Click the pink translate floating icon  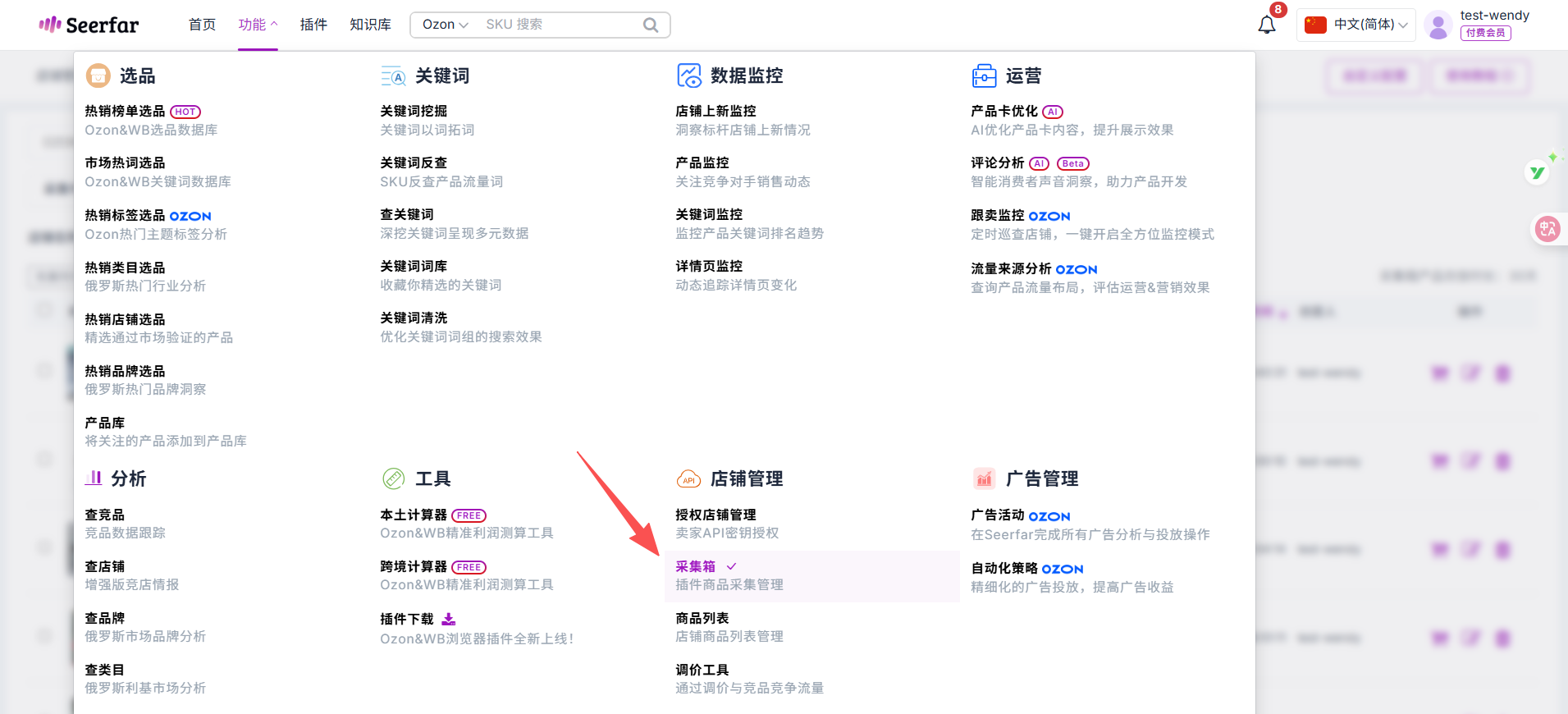click(x=1547, y=229)
